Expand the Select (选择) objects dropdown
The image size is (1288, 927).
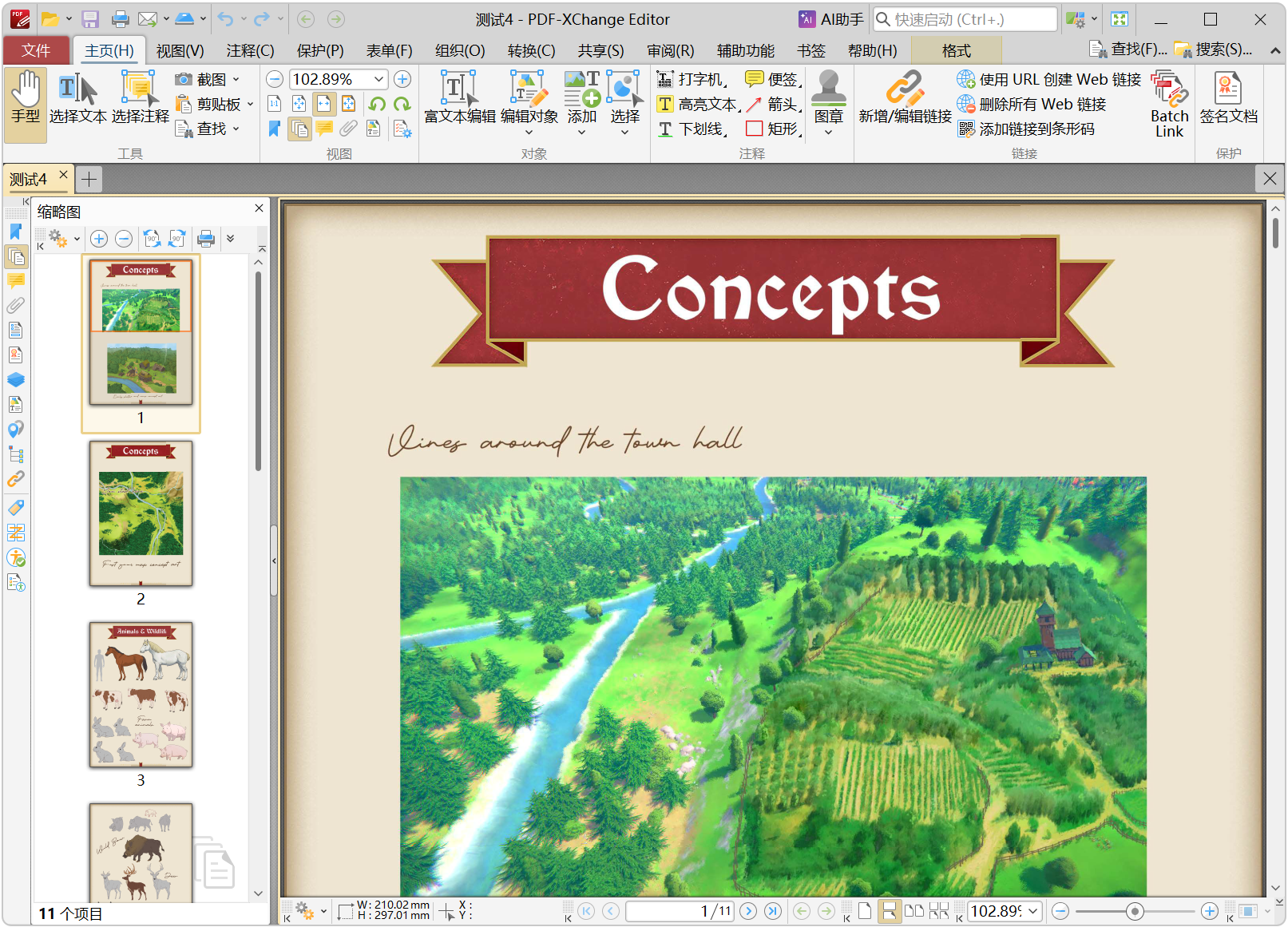pos(624,133)
